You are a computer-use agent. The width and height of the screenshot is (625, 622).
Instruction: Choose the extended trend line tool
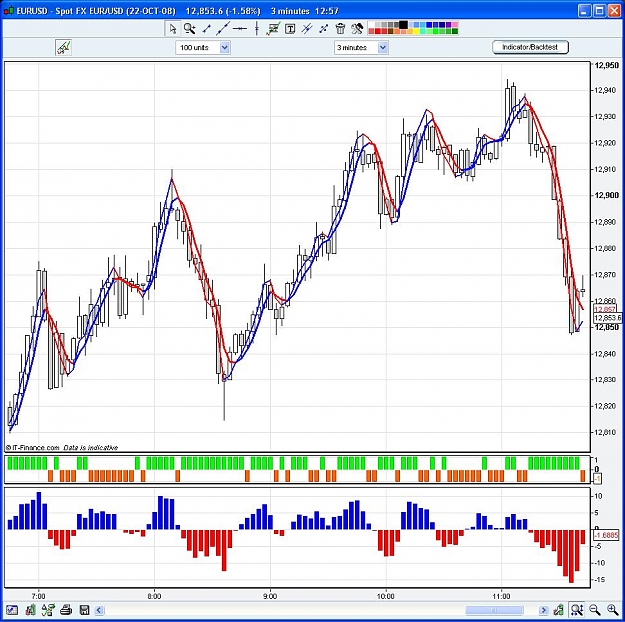223,29
